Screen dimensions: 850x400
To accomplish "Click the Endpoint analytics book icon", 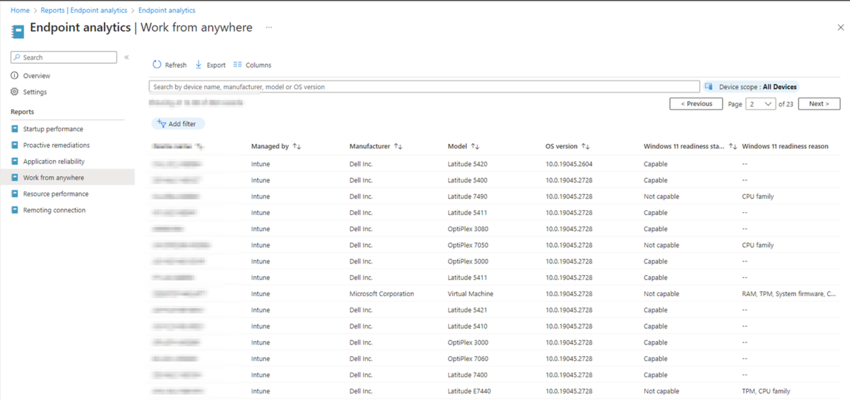I will (x=18, y=31).
